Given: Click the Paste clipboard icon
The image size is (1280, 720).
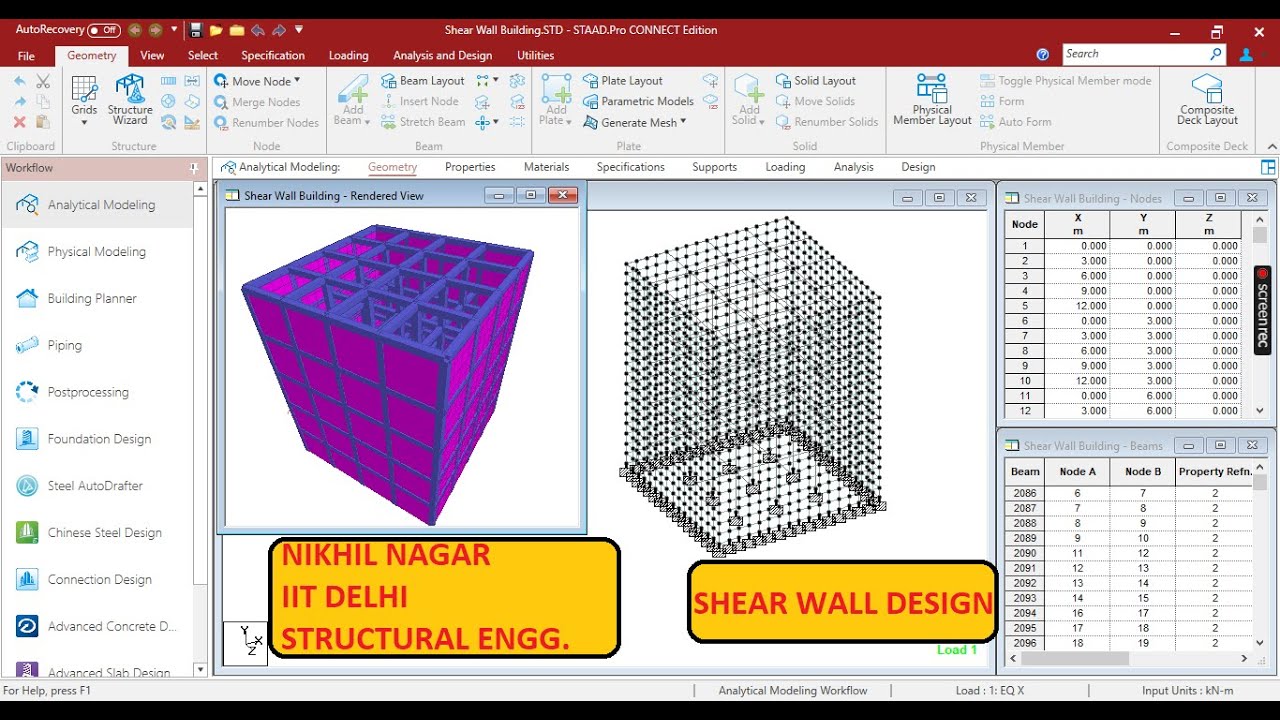Looking at the screenshot, I should pyautogui.click(x=42, y=122).
